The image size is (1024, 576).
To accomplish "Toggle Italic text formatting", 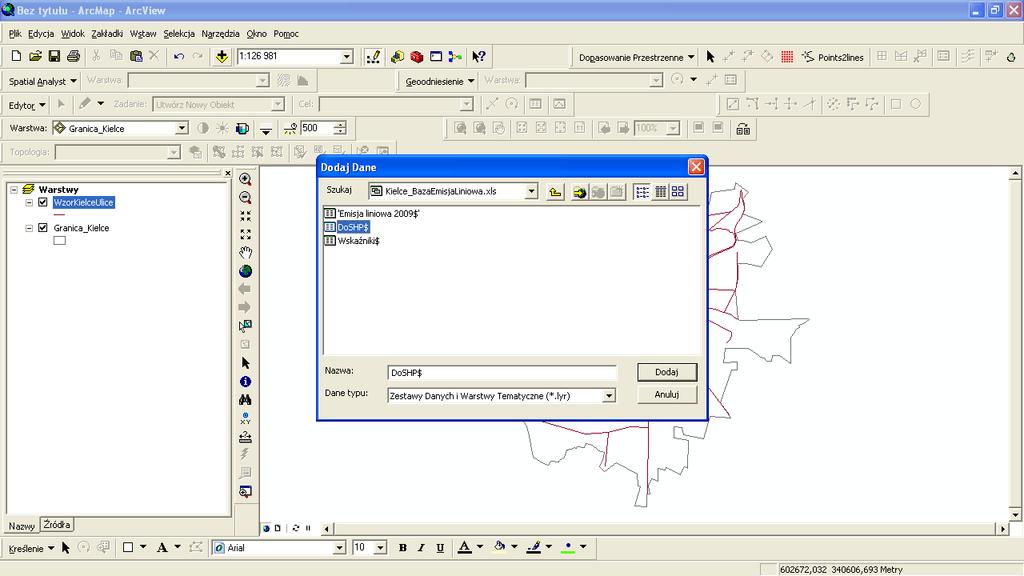I will (421, 548).
